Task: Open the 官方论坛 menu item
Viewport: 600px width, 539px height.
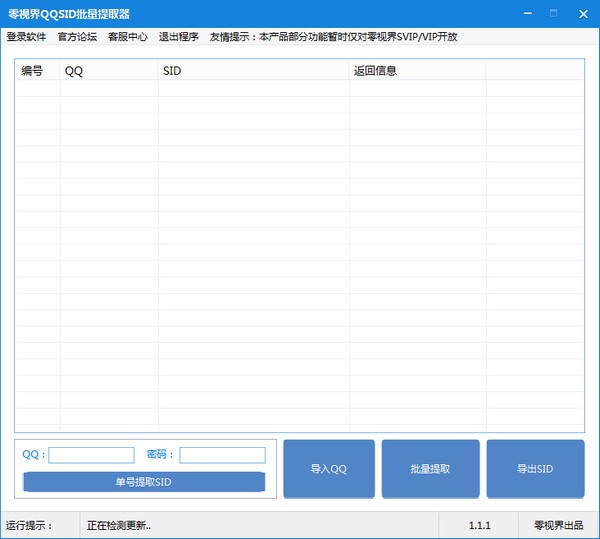Action: 77,37
